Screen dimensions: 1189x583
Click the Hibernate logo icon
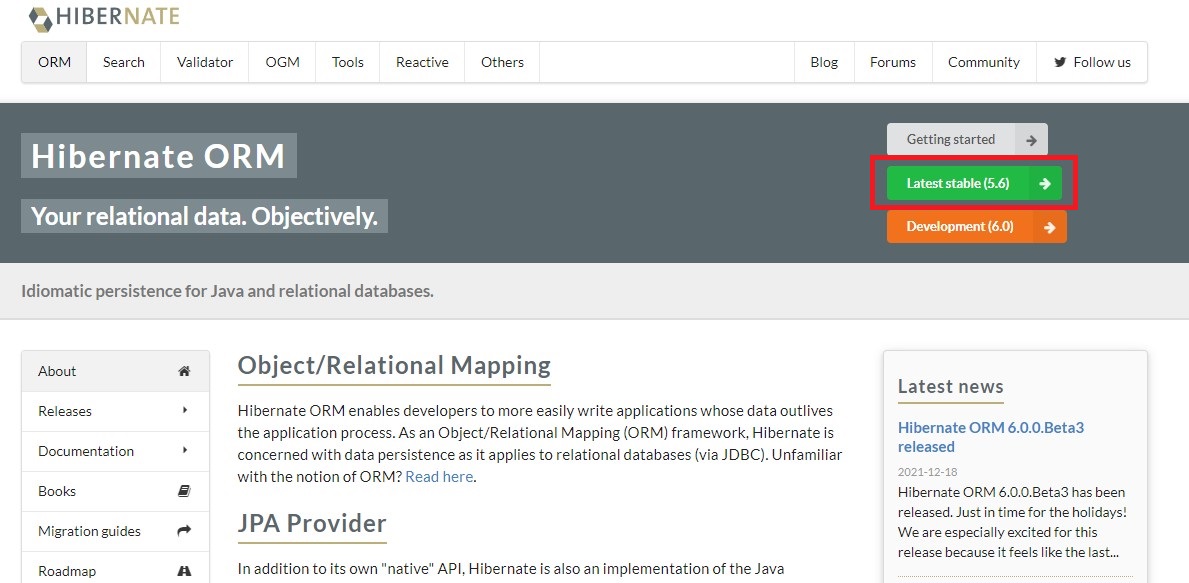click(x=41, y=18)
